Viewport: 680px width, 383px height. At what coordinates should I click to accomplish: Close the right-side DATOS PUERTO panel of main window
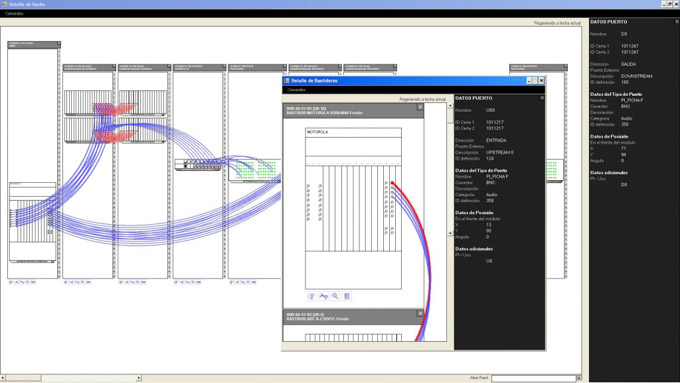(677, 21)
